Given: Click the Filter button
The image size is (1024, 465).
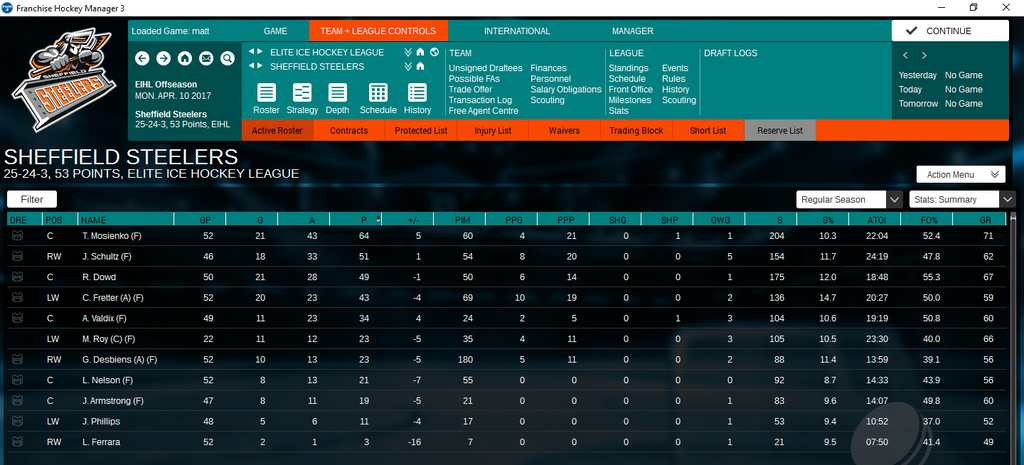Looking at the screenshot, I should coord(32,199).
